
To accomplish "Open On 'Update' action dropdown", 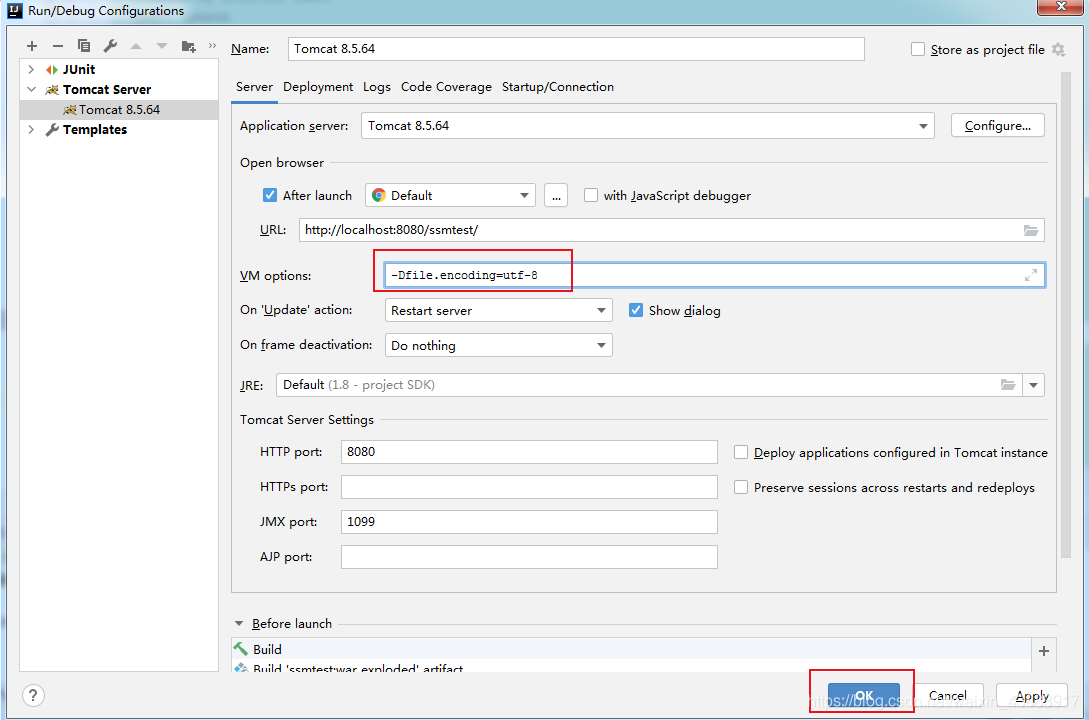I will click(x=499, y=310).
